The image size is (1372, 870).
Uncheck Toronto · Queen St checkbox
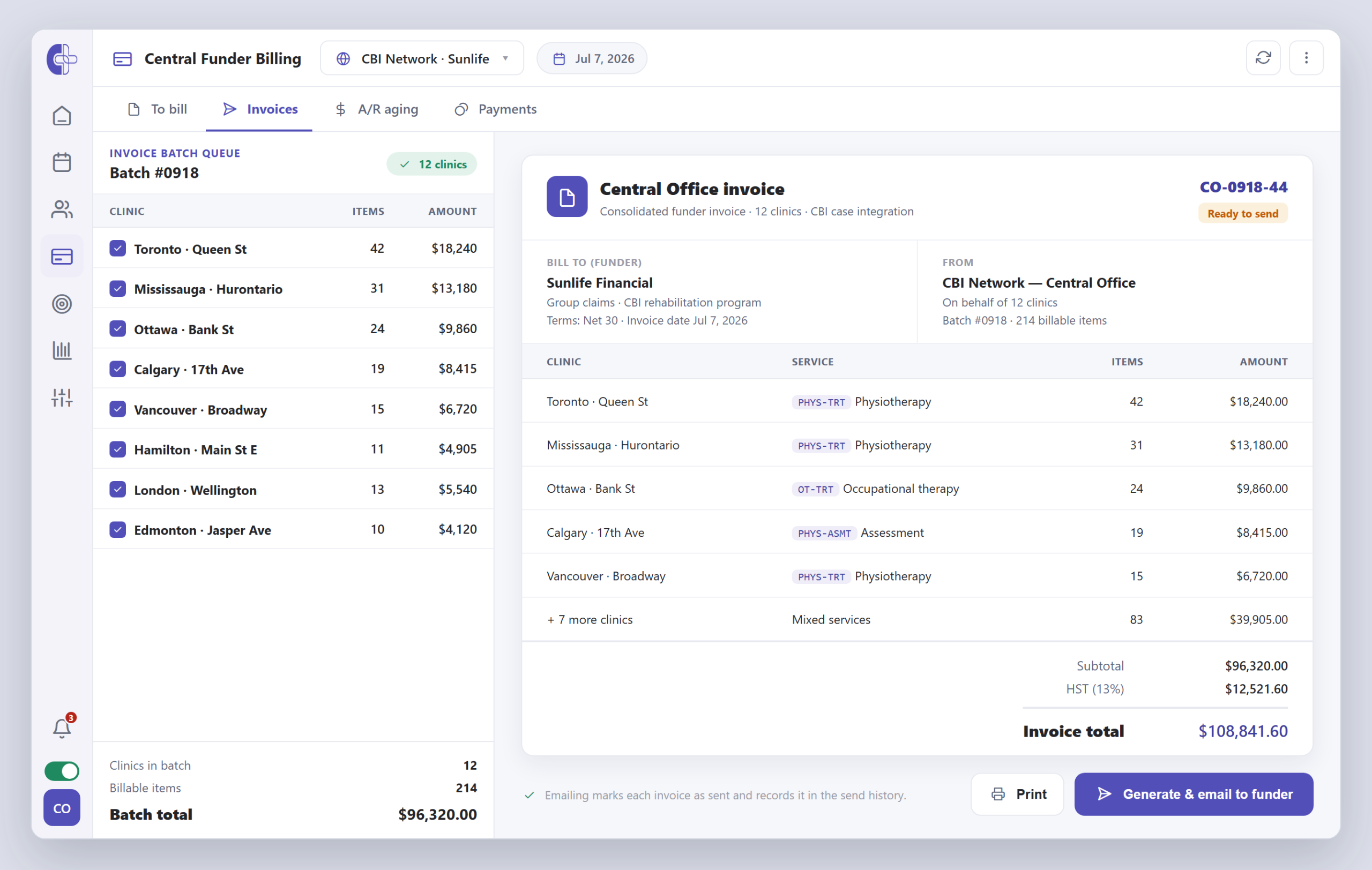[117, 248]
